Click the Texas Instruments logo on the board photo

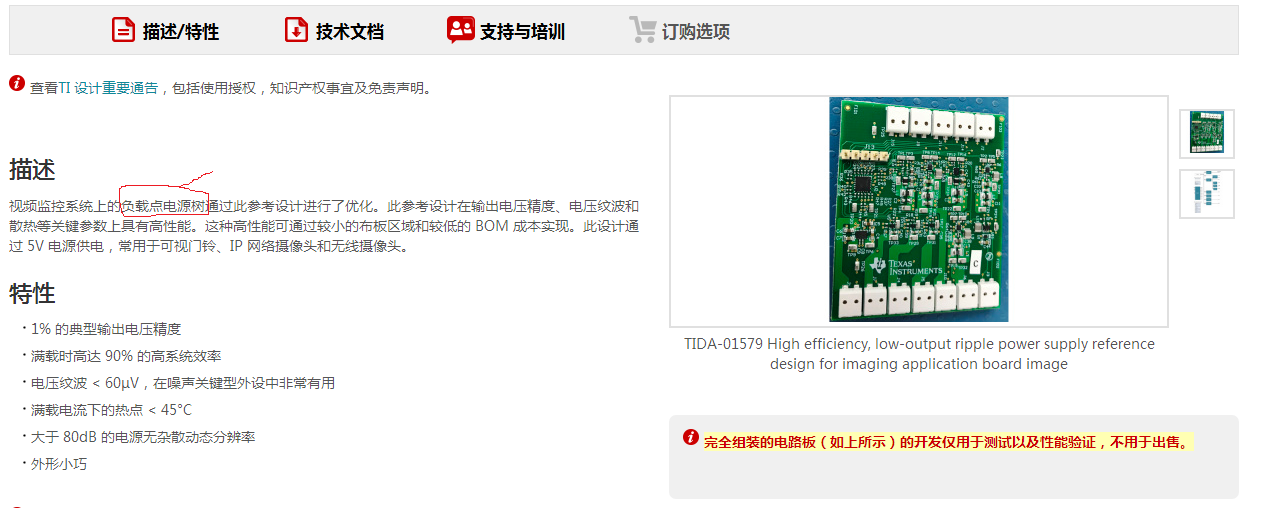[906, 266]
